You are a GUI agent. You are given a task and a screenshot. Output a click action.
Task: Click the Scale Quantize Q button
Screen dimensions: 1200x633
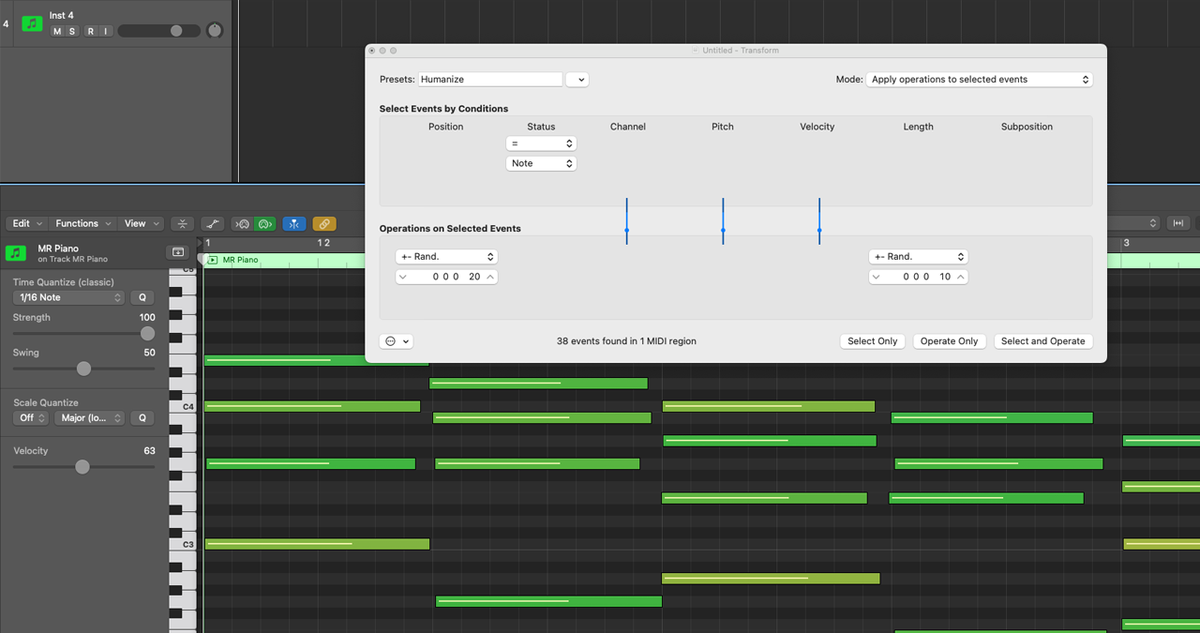pyautogui.click(x=142, y=418)
